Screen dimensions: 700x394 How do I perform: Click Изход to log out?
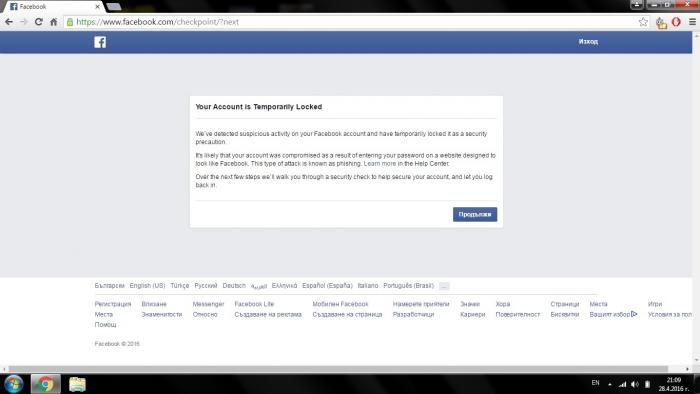coord(588,41)
